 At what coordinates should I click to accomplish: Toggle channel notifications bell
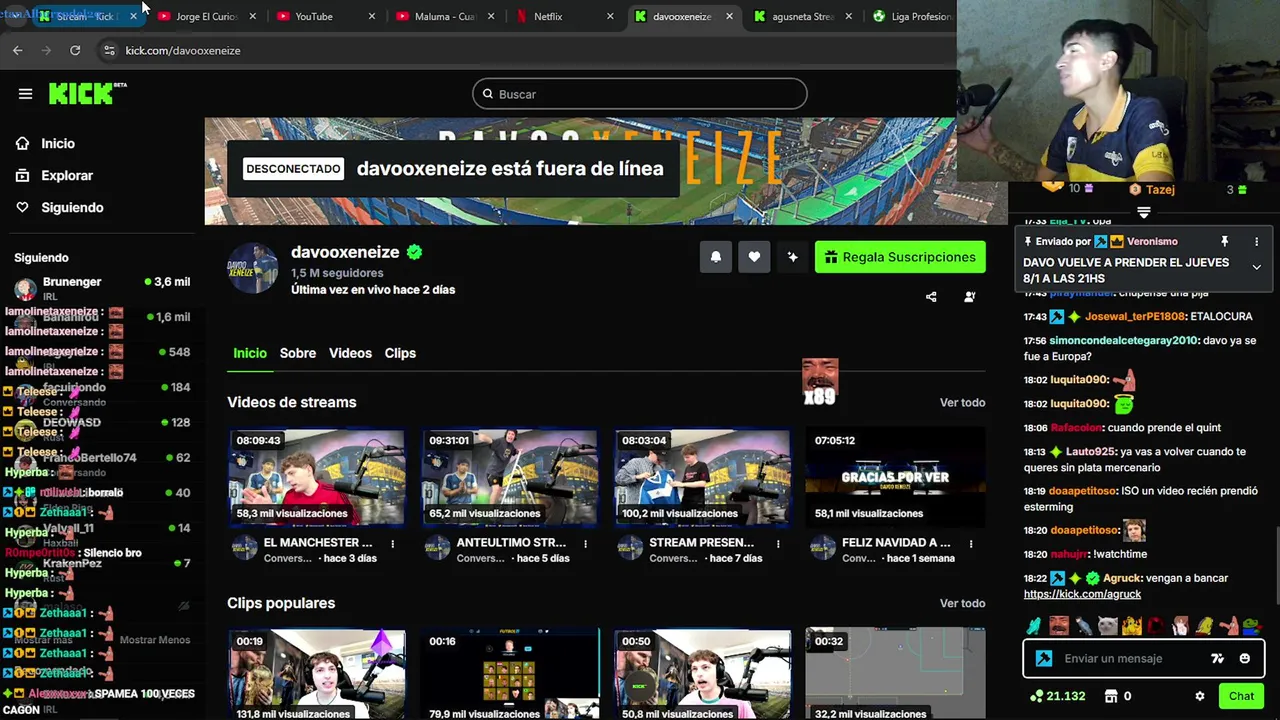point(715,257)
